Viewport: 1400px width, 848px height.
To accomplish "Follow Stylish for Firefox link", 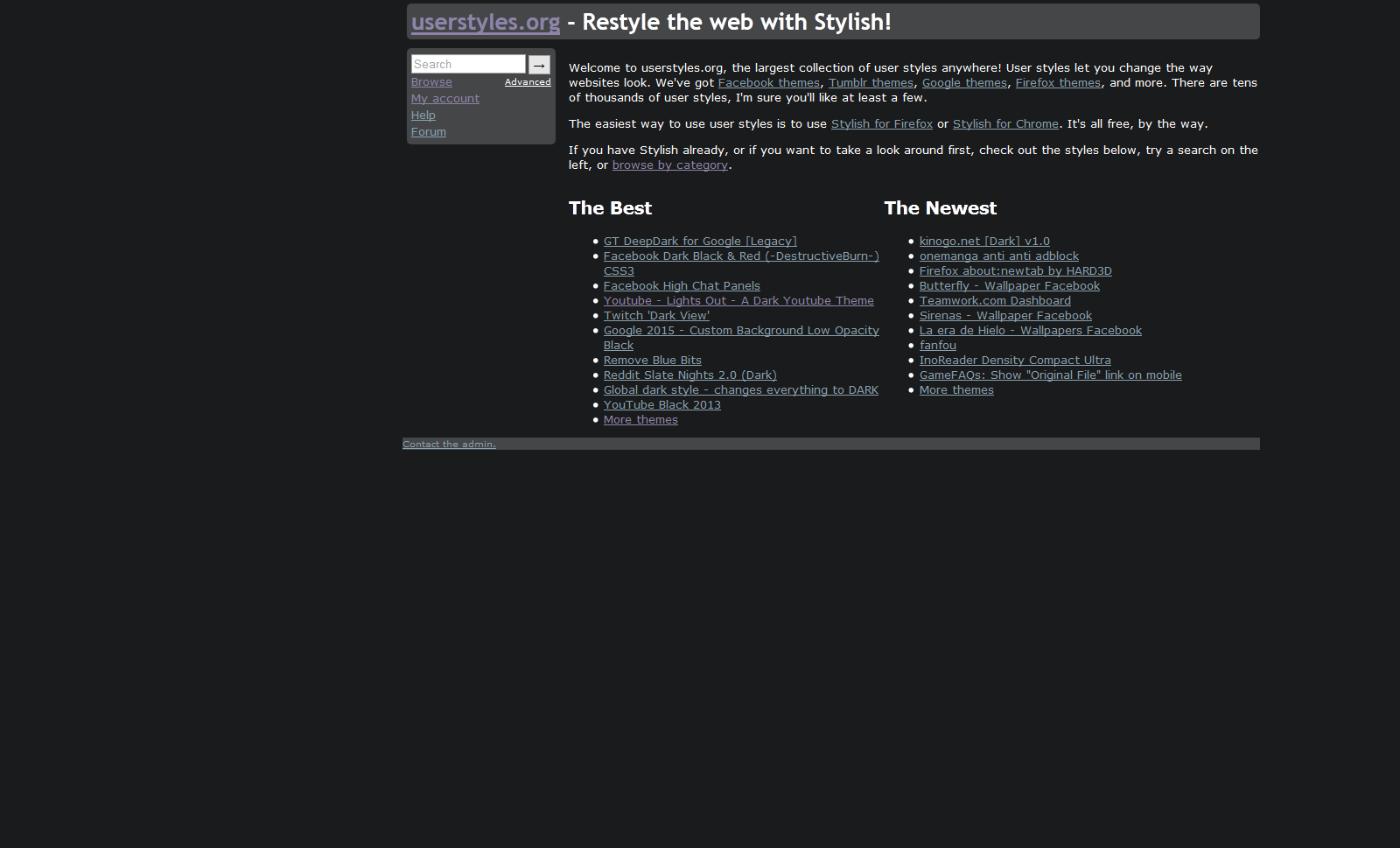I will tap(882, 124).
